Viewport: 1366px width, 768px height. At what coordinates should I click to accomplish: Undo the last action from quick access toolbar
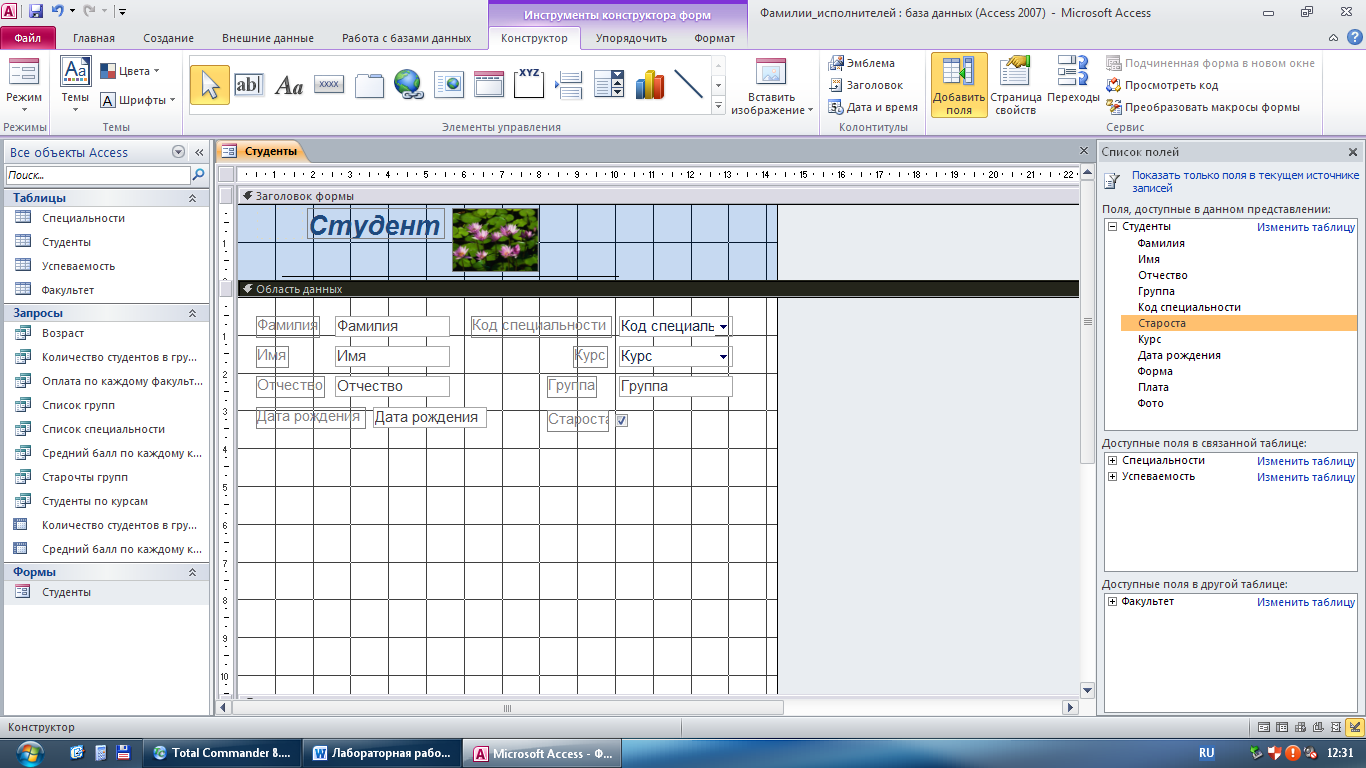[x=58, y=12]
